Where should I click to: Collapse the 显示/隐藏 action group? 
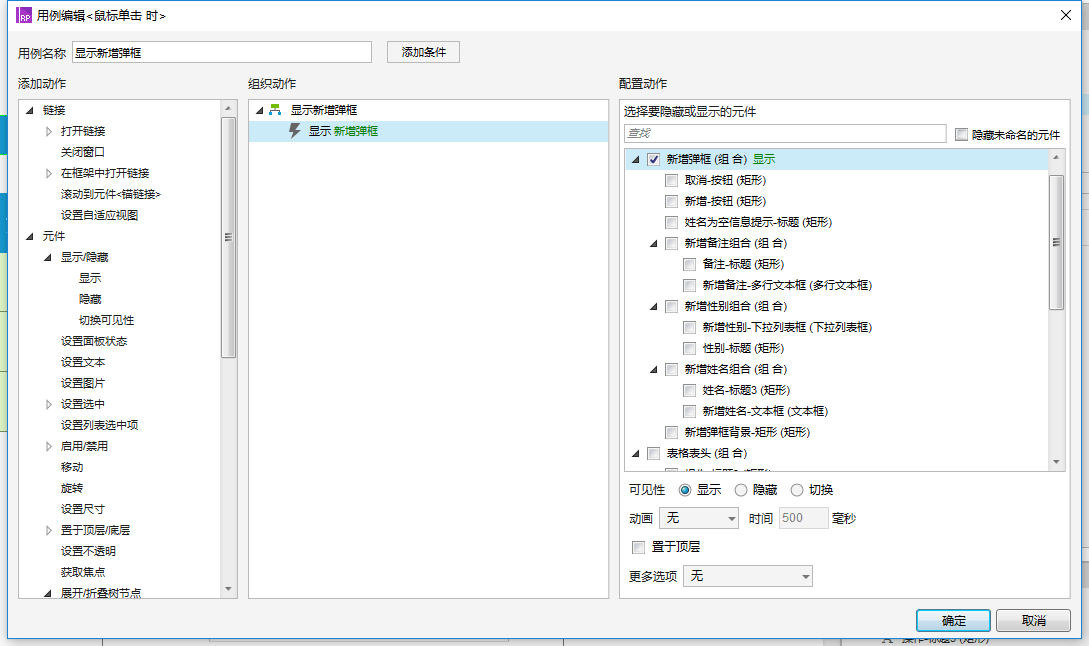[x=48, y=257]
